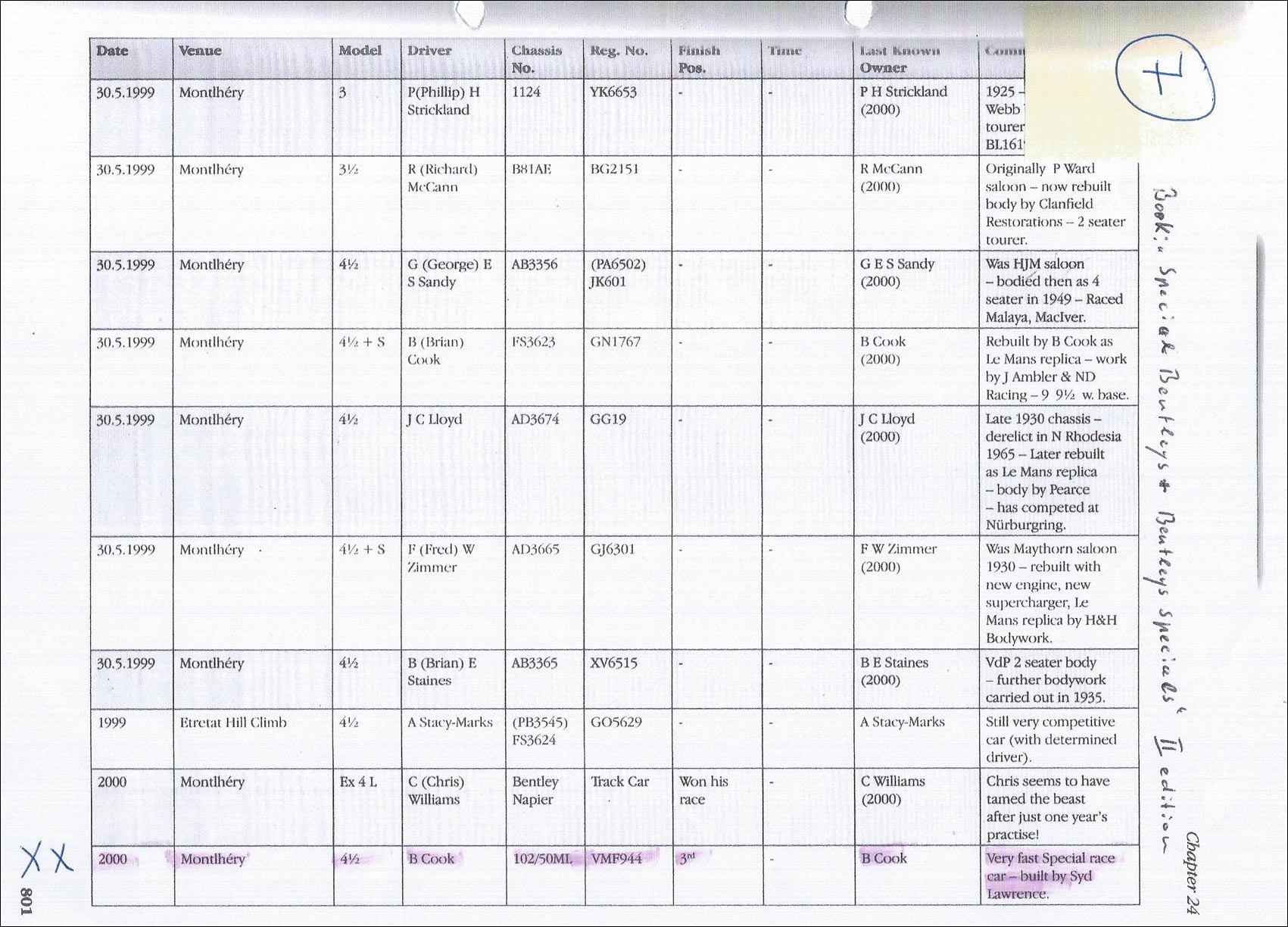
Task: Select the Reg. No. column header
Action: pos(619,51)
